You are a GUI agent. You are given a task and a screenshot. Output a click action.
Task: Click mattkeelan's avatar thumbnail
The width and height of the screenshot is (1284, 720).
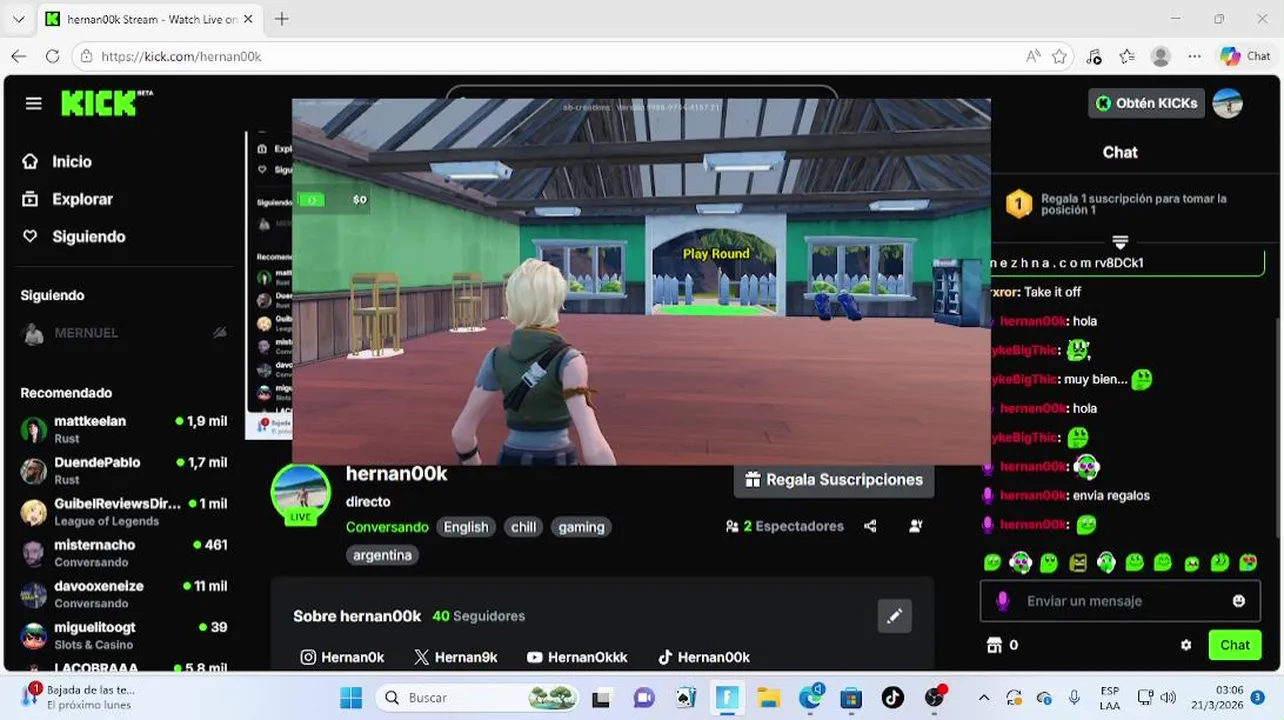pos(34,430)
